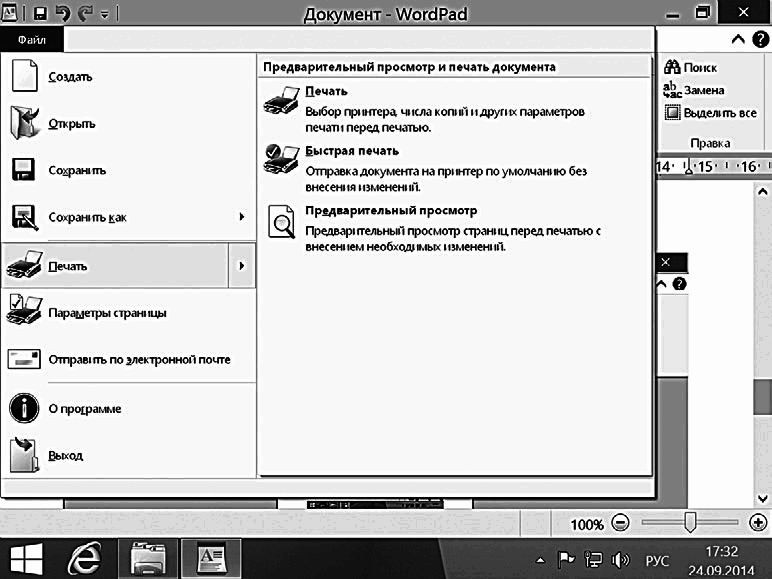Click the Замена replace icon
The height and width of the screenshot is (579, 772).
[x=672, y=90]
